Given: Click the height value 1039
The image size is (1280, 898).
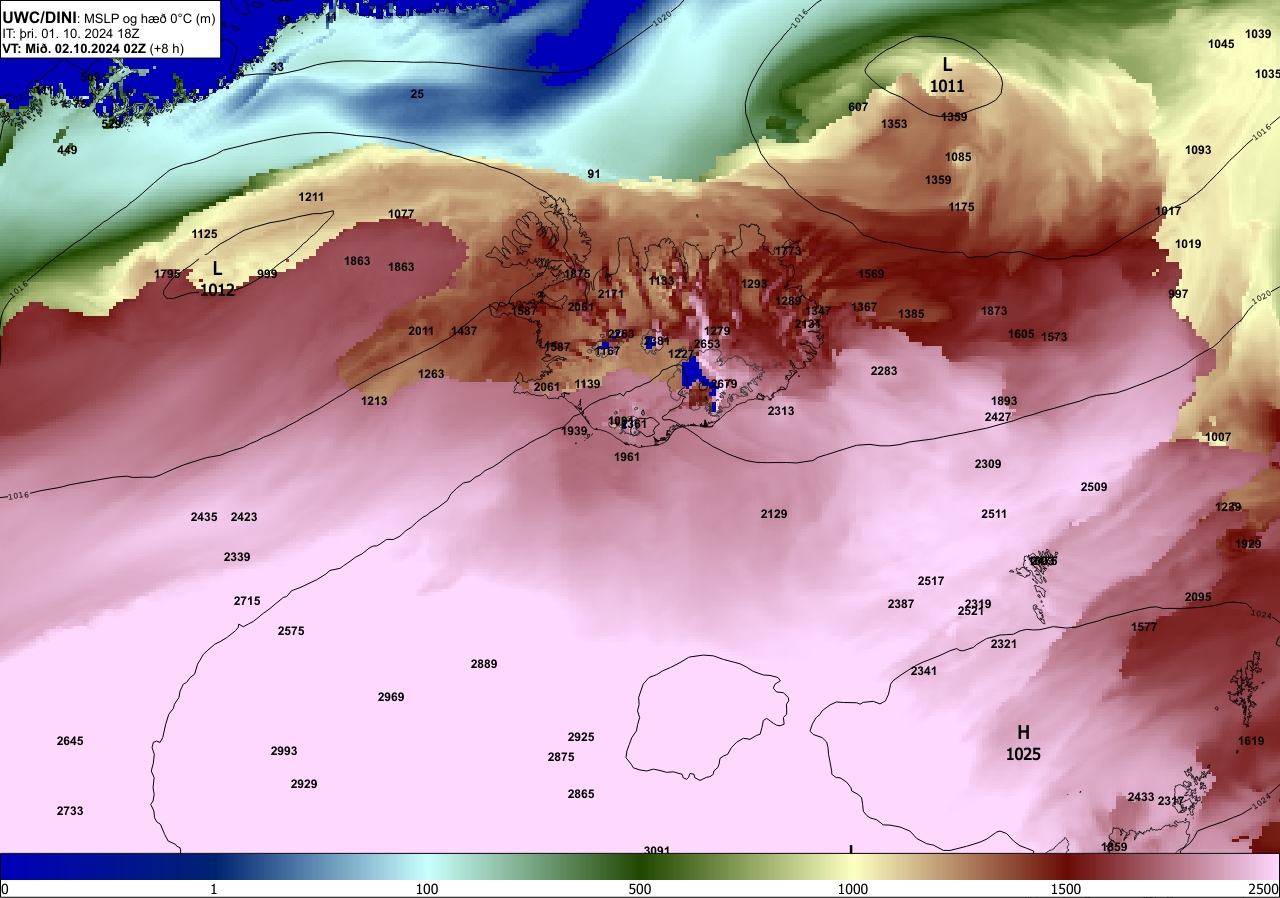Looking at the screenshot, I should tap(1258, 34).
